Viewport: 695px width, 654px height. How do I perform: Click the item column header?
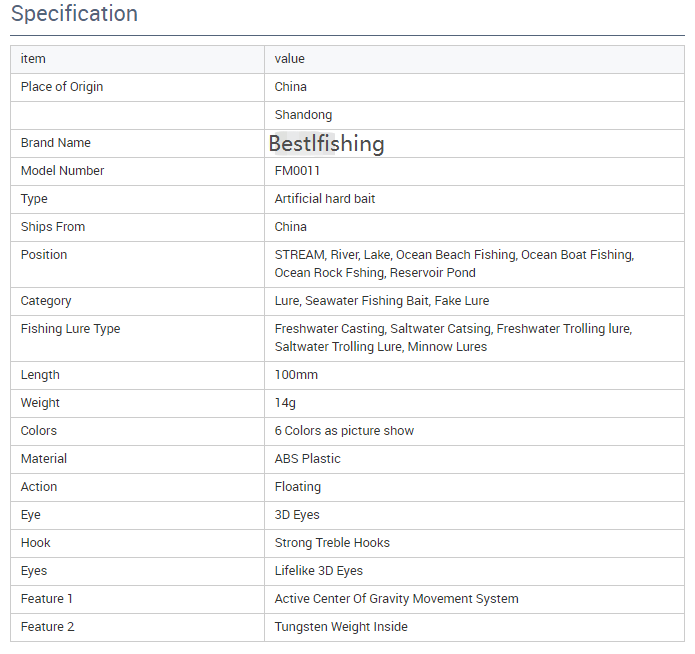coord(33,59)
